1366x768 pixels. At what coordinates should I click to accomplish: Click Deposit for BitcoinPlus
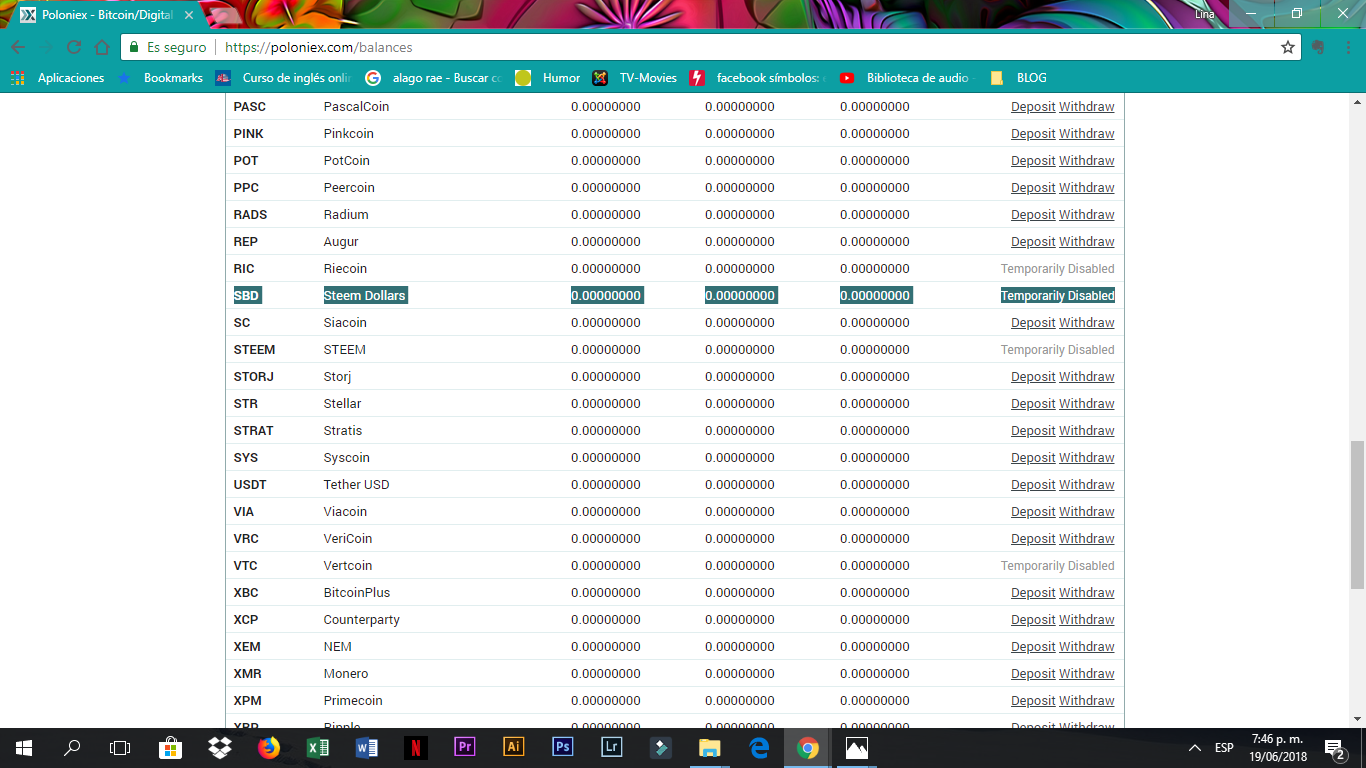[1033, 593]
